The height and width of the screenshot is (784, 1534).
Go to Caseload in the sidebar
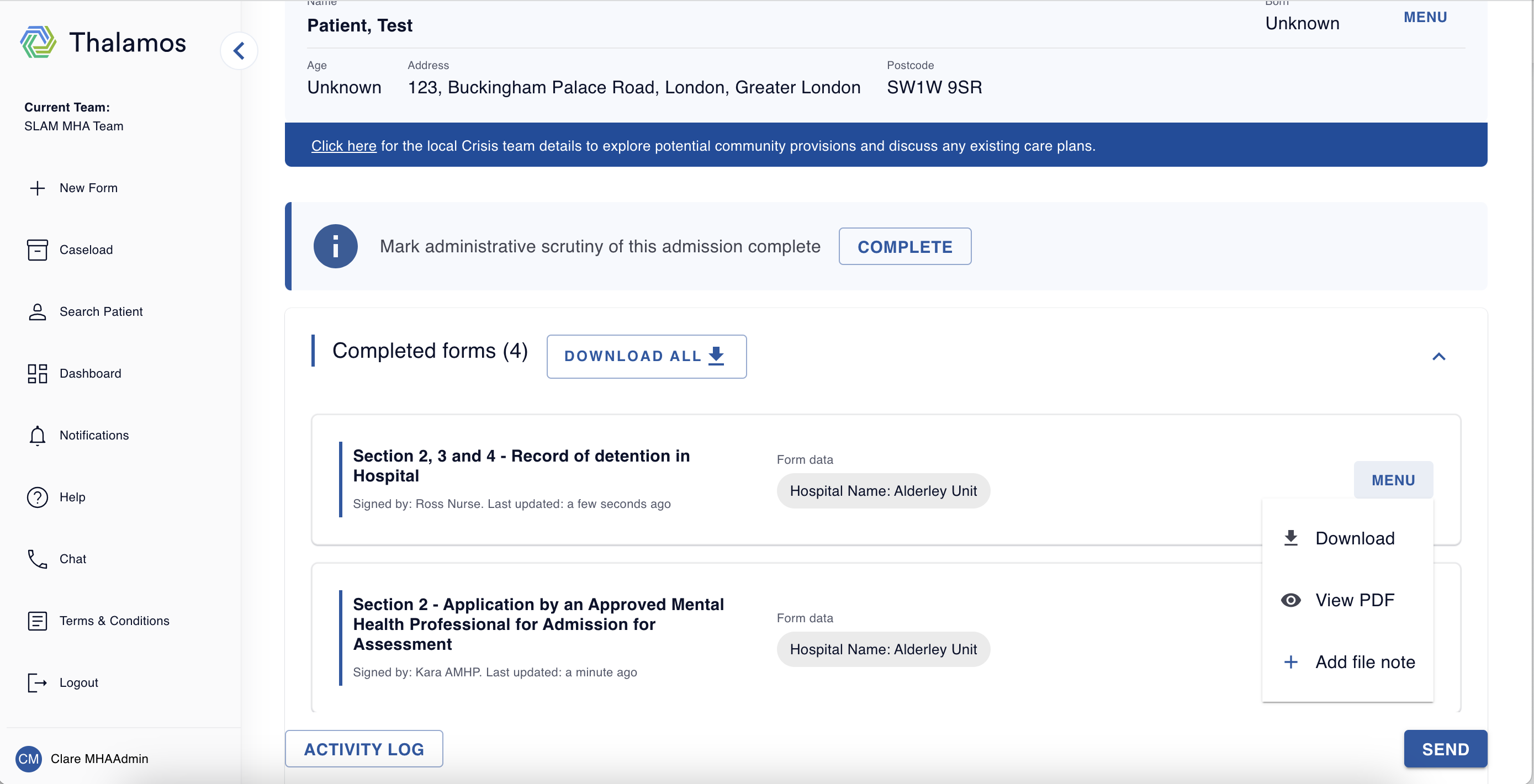point(86,250)
